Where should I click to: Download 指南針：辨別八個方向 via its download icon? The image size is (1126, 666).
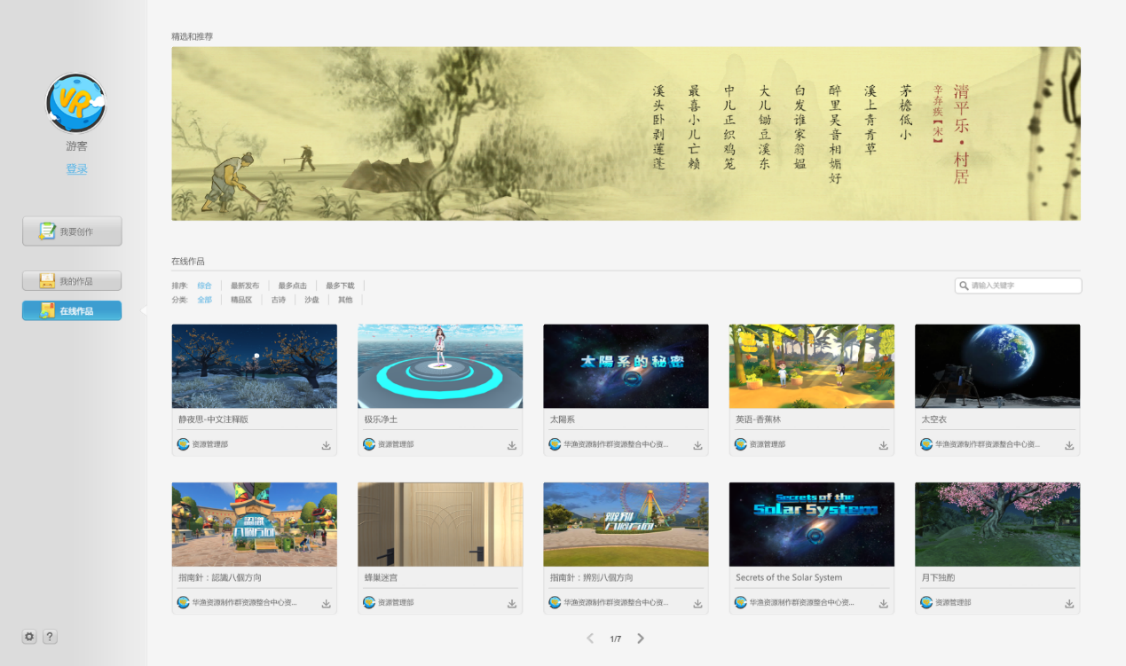pyautogui.click(x=697, y=603)
